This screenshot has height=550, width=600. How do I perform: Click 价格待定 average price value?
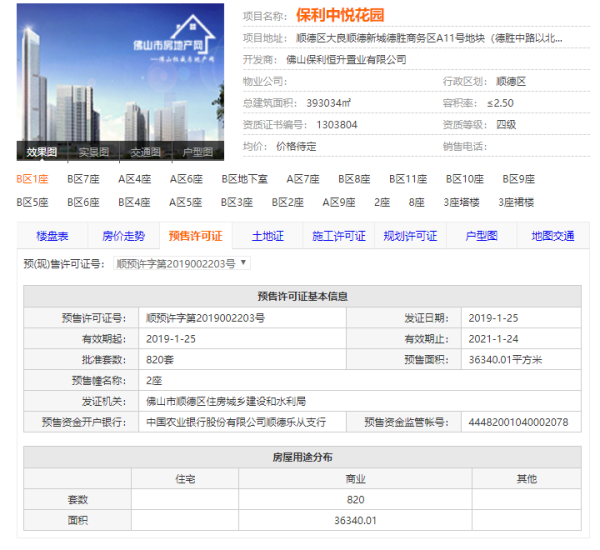click(x=297, y=146)
